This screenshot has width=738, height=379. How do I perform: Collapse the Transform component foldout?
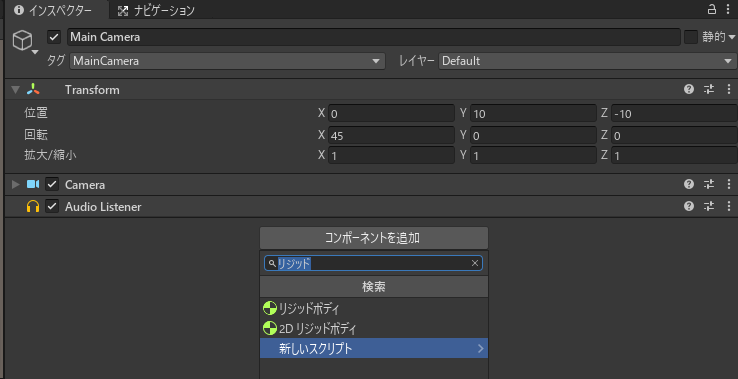click(16, 89)
